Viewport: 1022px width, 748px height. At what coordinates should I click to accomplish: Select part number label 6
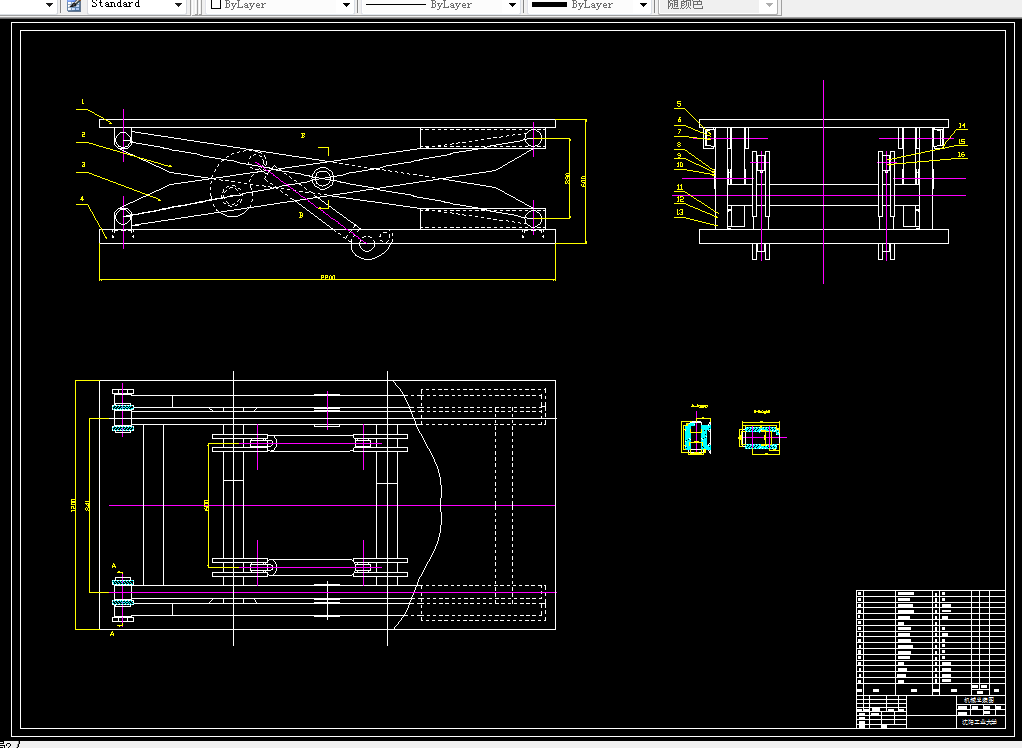[679, 120]
